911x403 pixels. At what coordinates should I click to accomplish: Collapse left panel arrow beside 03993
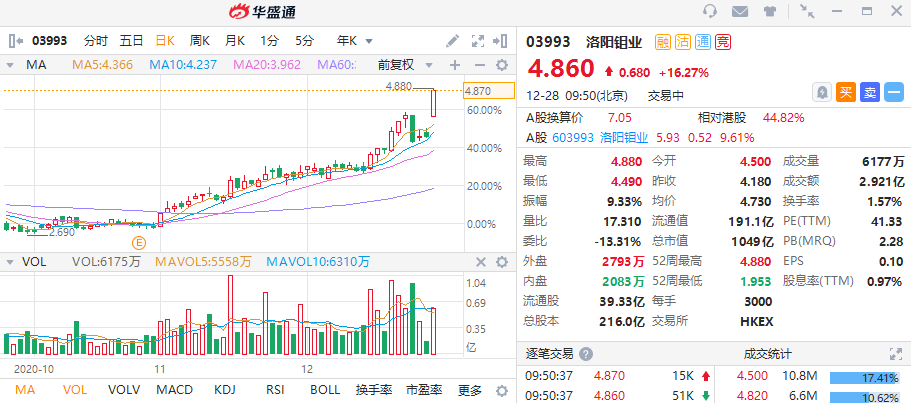click(16, 41)
